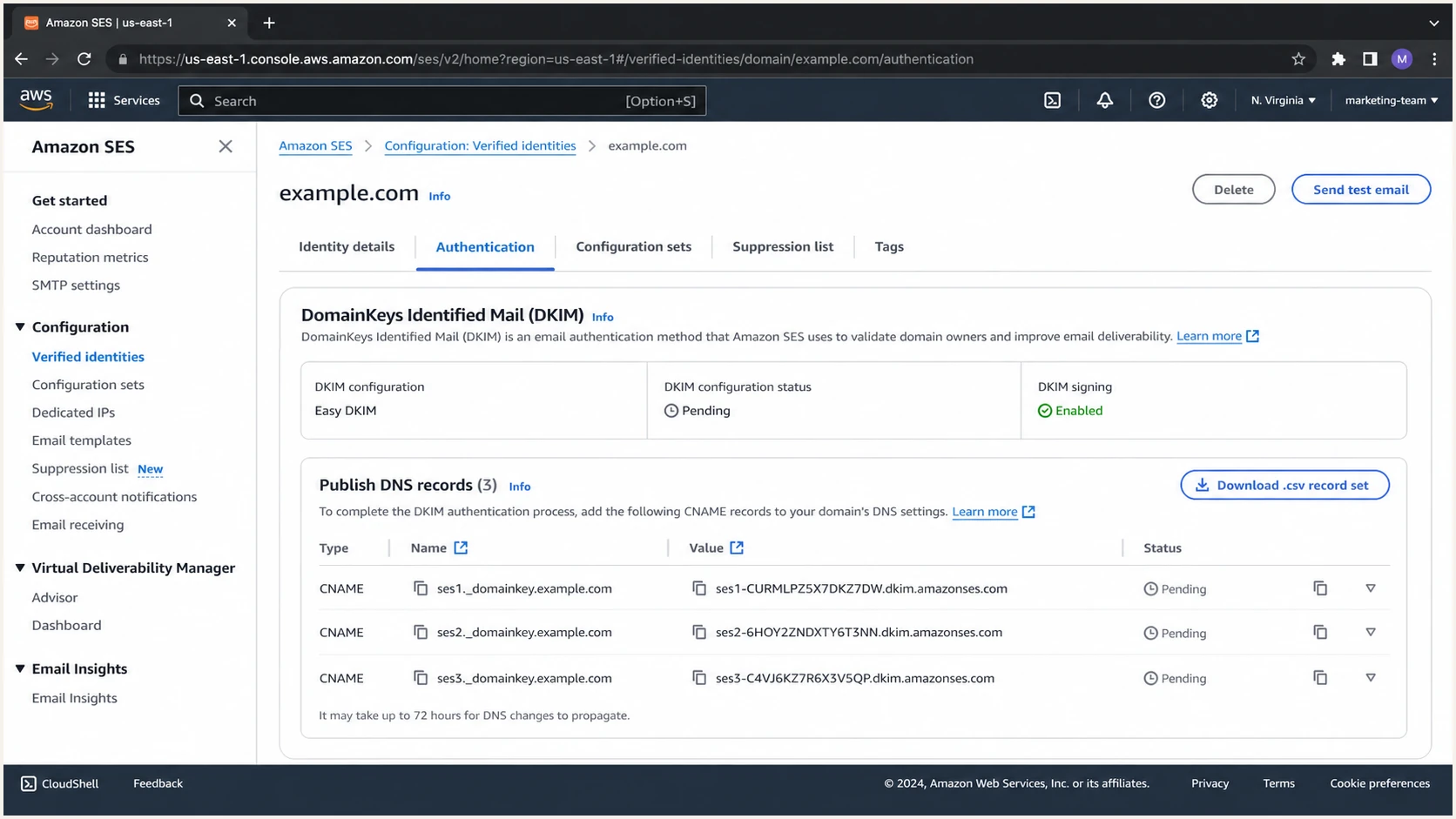The image size is (1456, 819).
Task: Copy the whole ses2 CNAME row
Action: click(x=1320, y=632)
